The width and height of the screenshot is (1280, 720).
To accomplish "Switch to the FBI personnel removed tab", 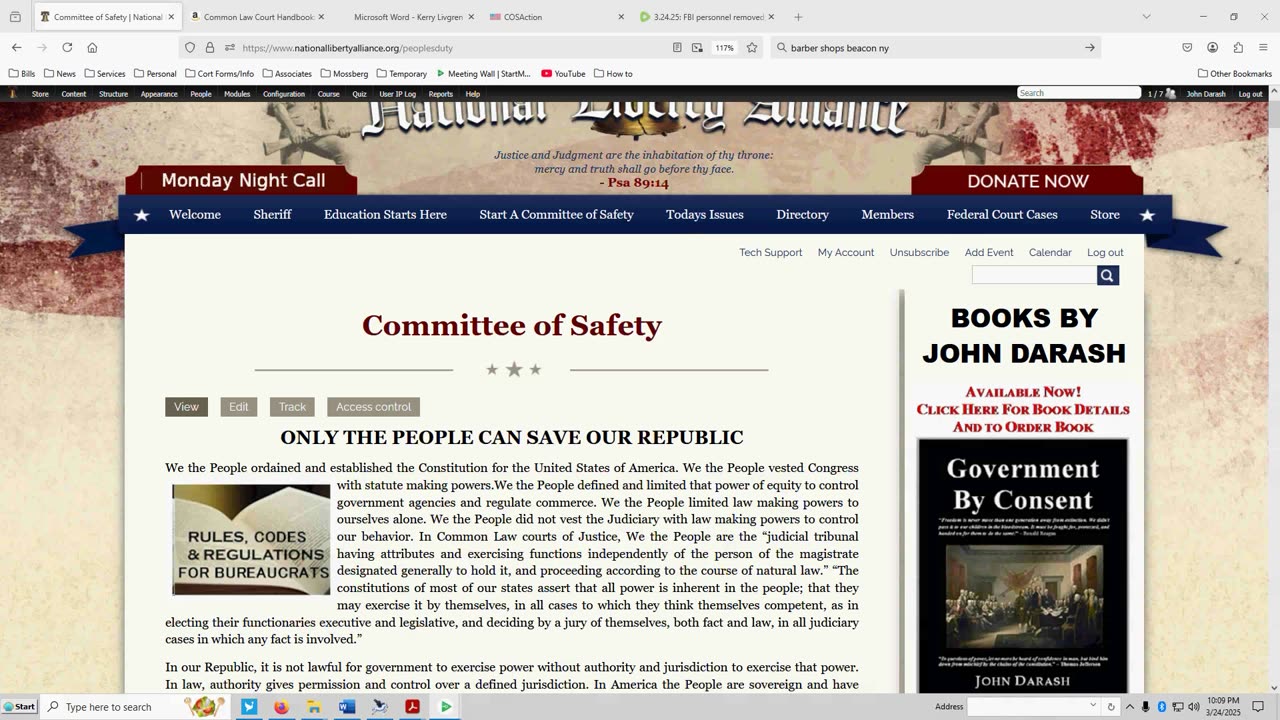I will pyautogui.click(x=707, y=17).
